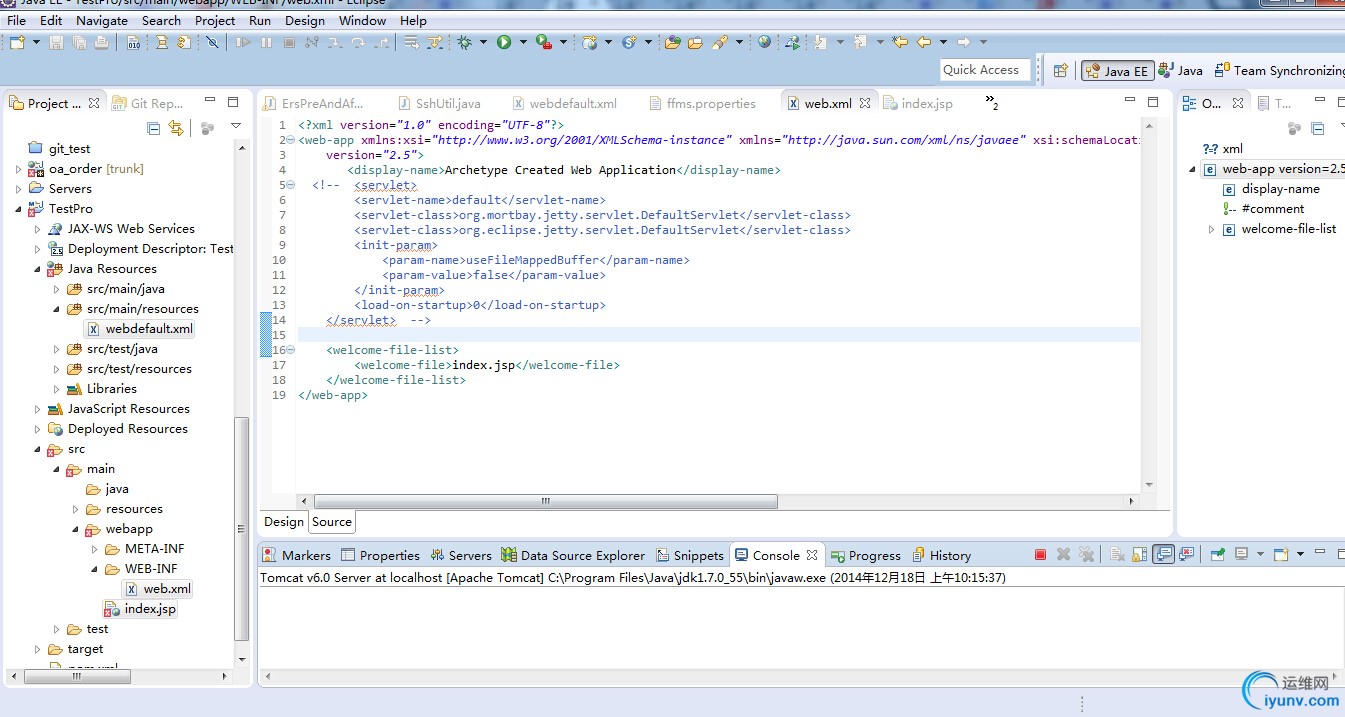1345x717 pixels.
Task: Click the Open Web Browser globe icon
Action: [765, 42]
